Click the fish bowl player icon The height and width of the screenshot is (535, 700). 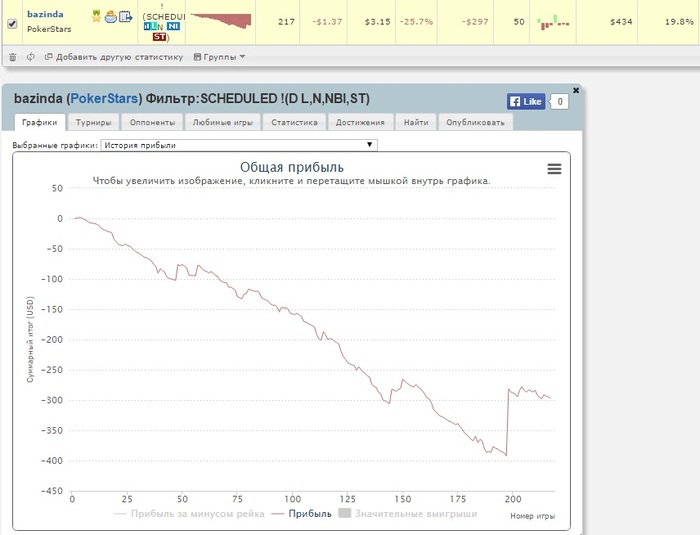111,17
